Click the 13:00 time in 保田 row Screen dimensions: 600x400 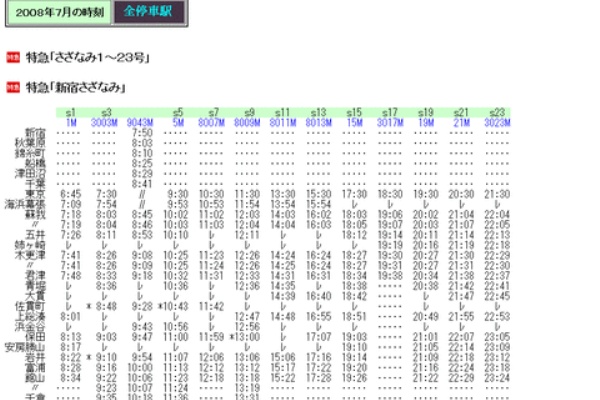[247, 337]
